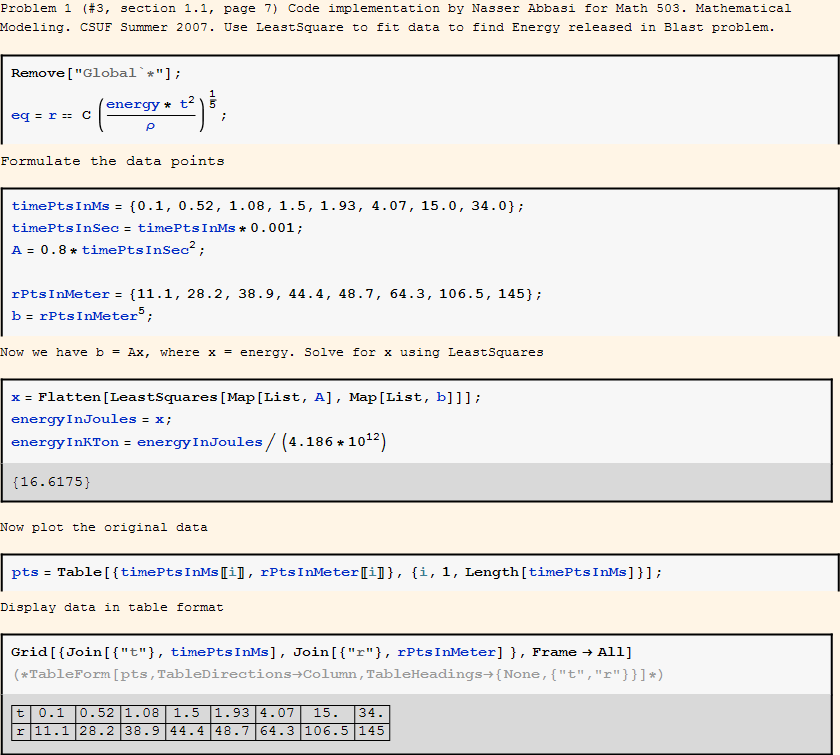The width and height of the screenshot is (840, 755).
Task: Click the commented-out TableForm line
Action: coord(337,674)
